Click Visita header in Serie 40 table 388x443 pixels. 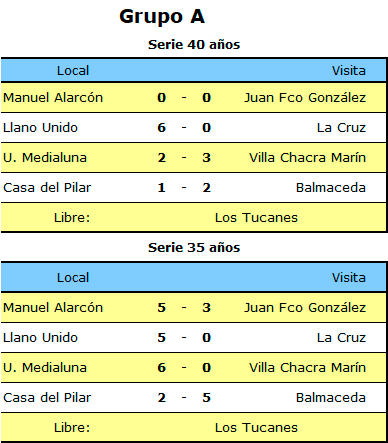click(x=349, y=71)
